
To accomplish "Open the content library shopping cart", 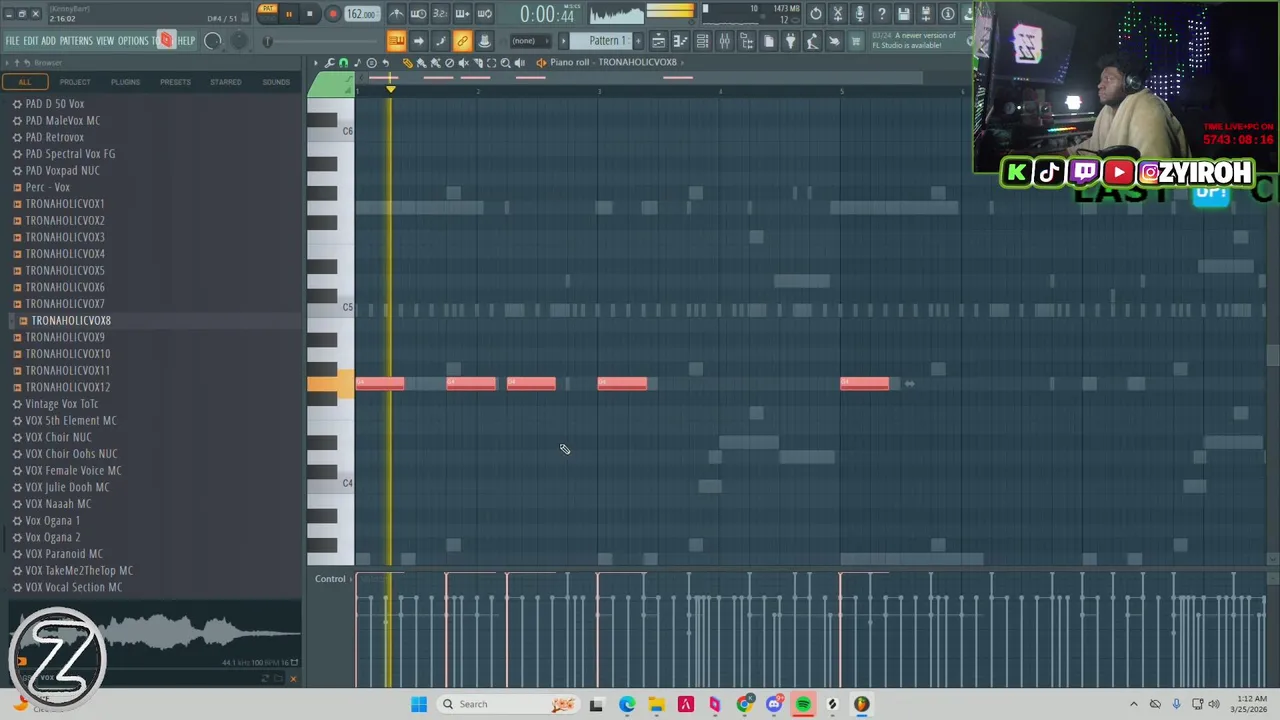I will tap(856, 41).
